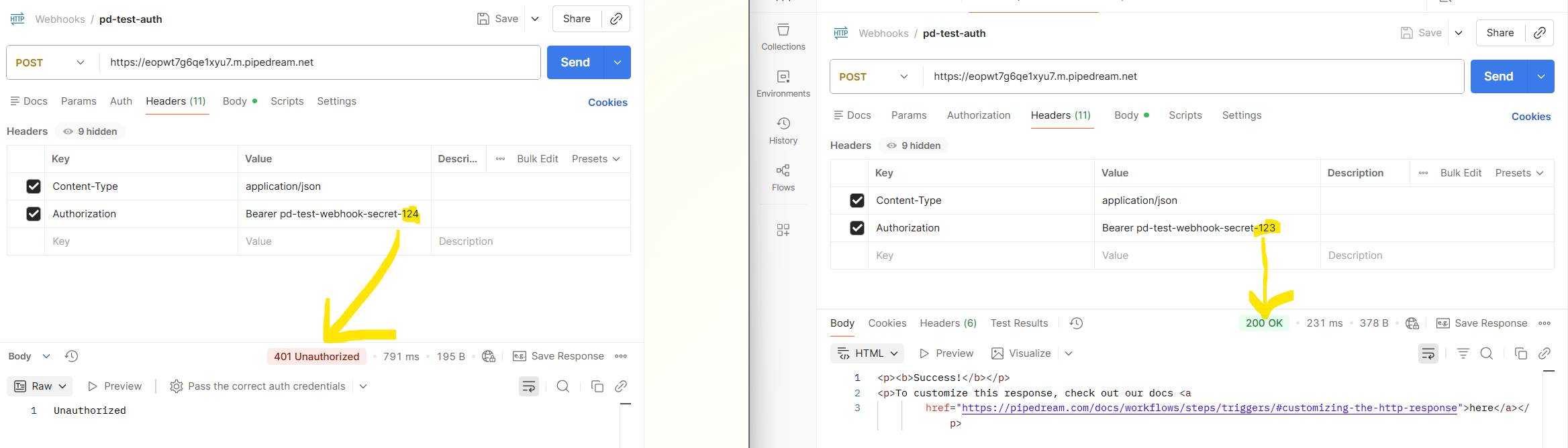Image resolution: width=1568 pixels, height=448 pixels.
Task: Click the copy link icon beside Share in left window
Action: (616, 19)
